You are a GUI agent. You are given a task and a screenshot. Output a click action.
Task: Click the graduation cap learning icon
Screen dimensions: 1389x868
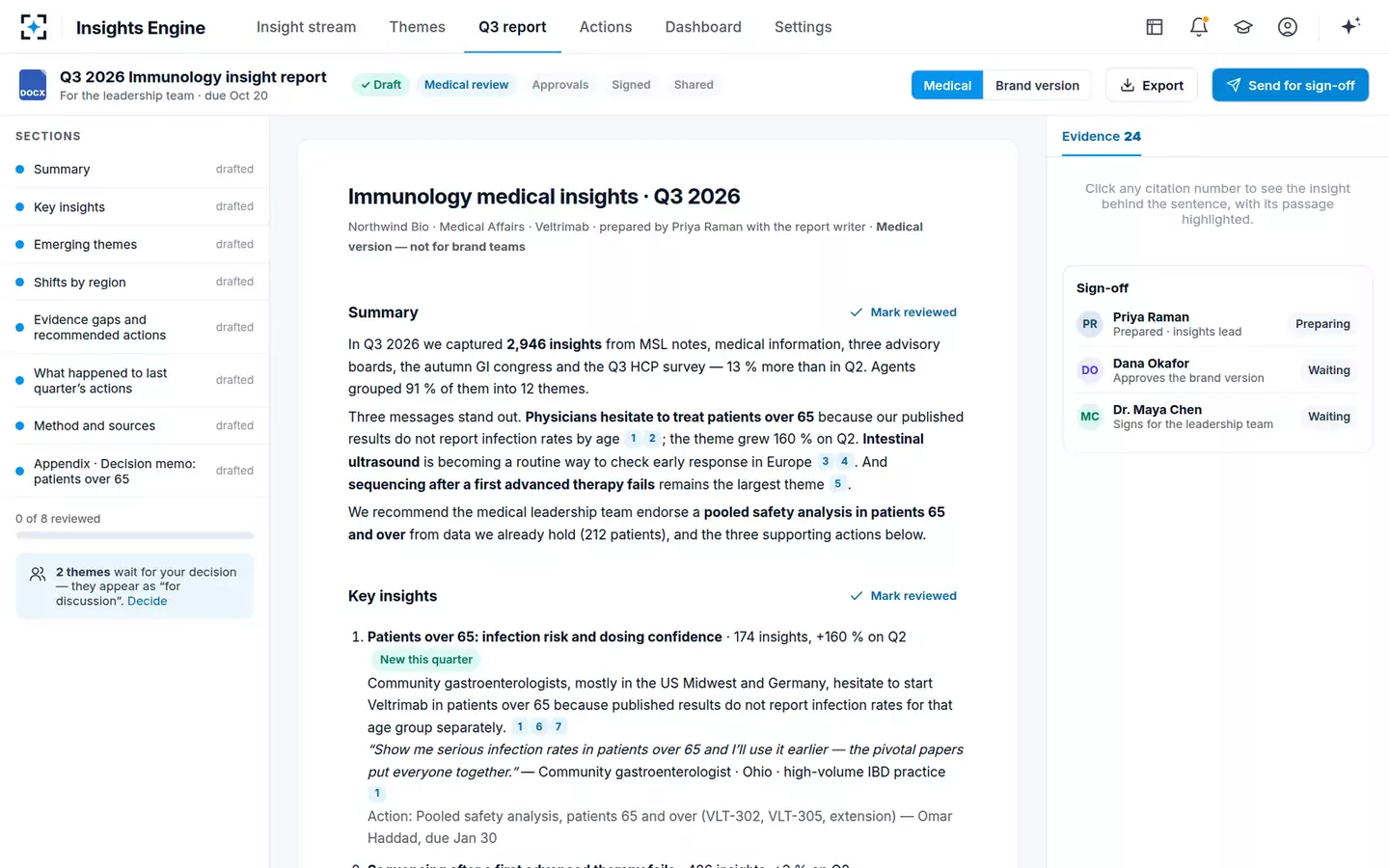coord(1243,27)
